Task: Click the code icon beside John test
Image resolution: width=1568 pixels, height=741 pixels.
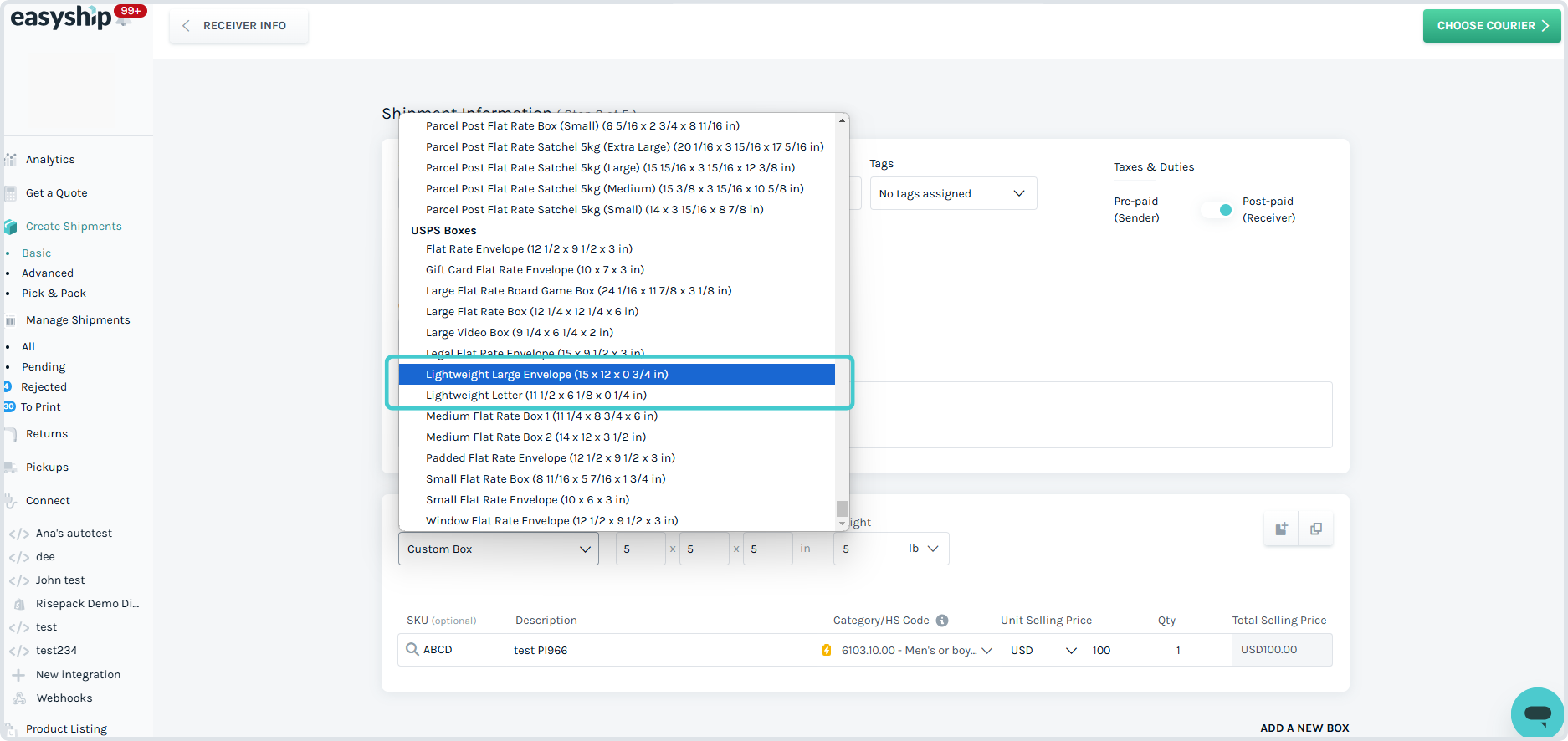Action: click(19, 580)
